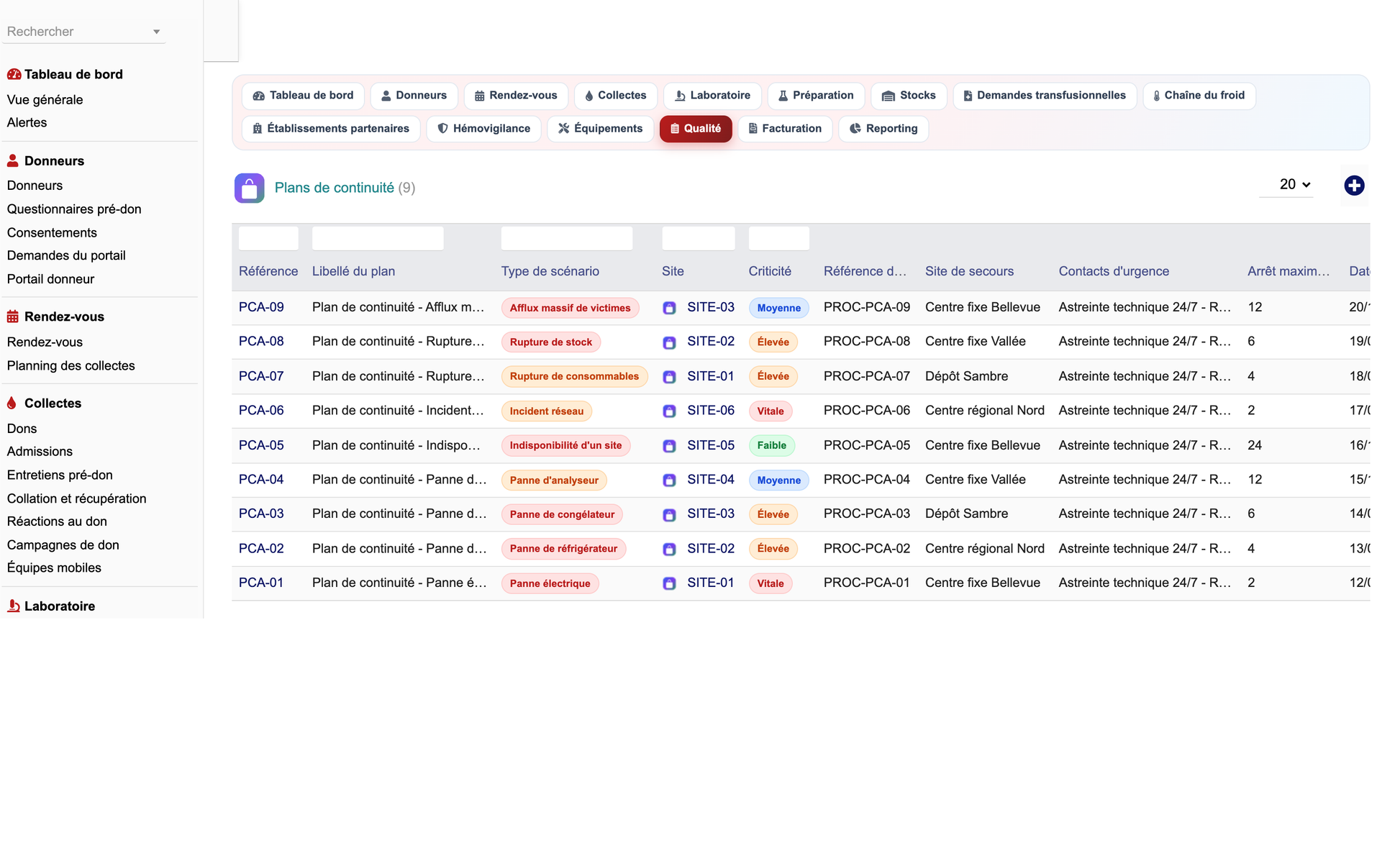Click the site icon in the PCA-01 row
Screen dimensions: 1400x866
click(x=669, y=583)
